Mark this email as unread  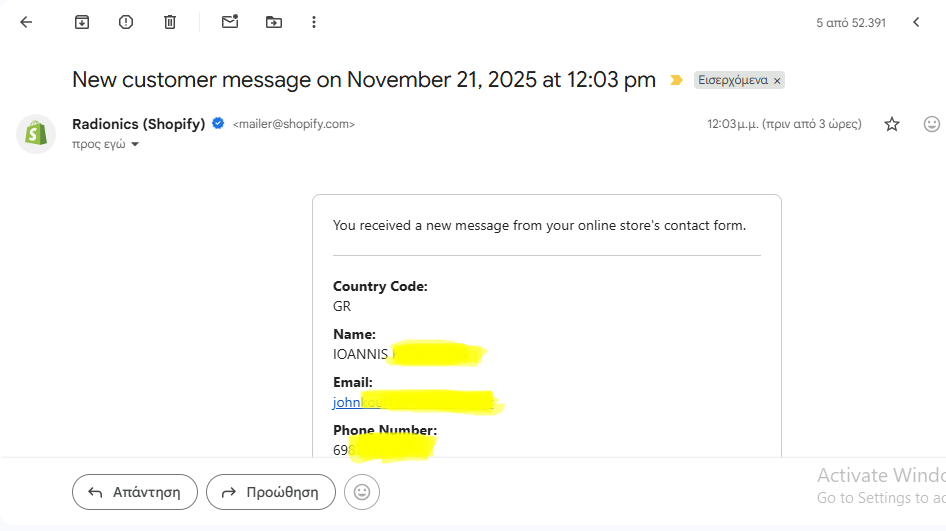[230, 22]
